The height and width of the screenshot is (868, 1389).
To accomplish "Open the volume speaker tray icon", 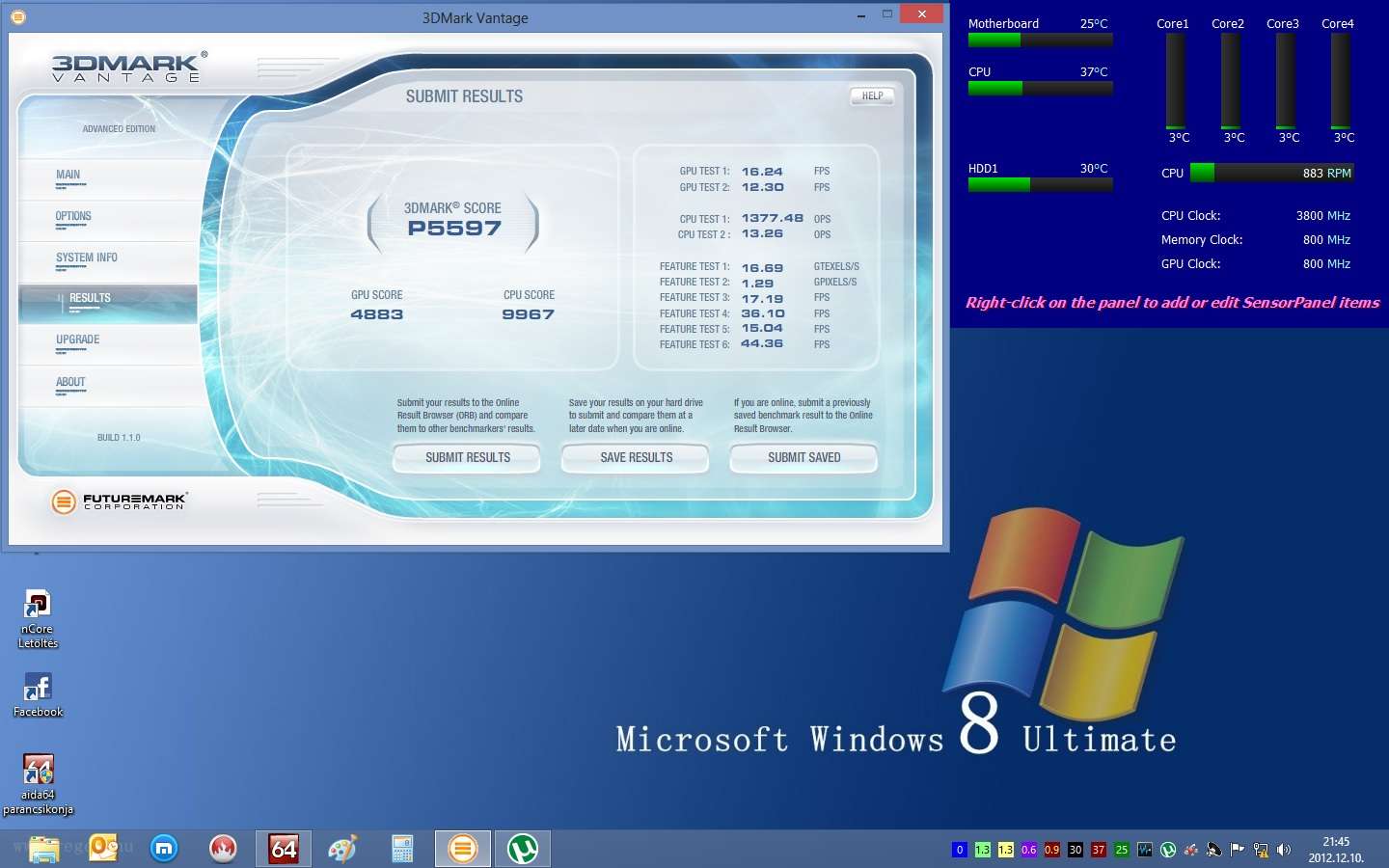I will 1284,850.
